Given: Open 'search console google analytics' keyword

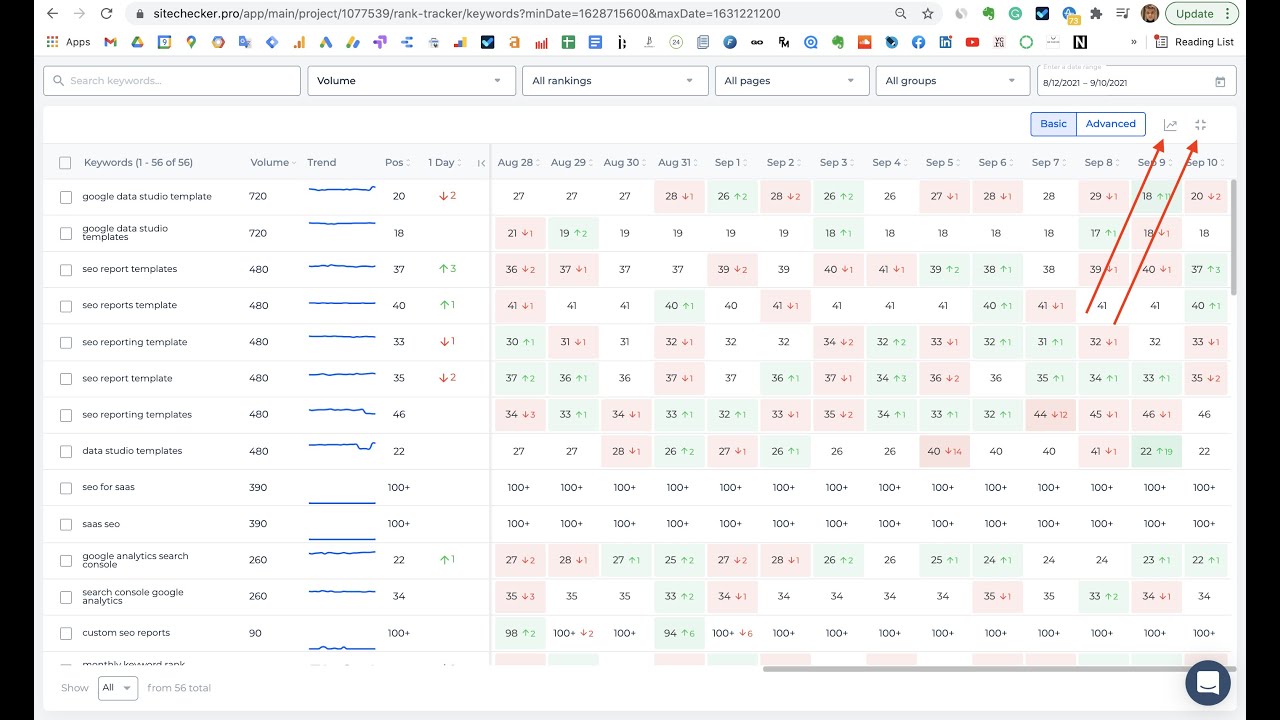Looking at the screenshot, I should click(x=133, y=597).
